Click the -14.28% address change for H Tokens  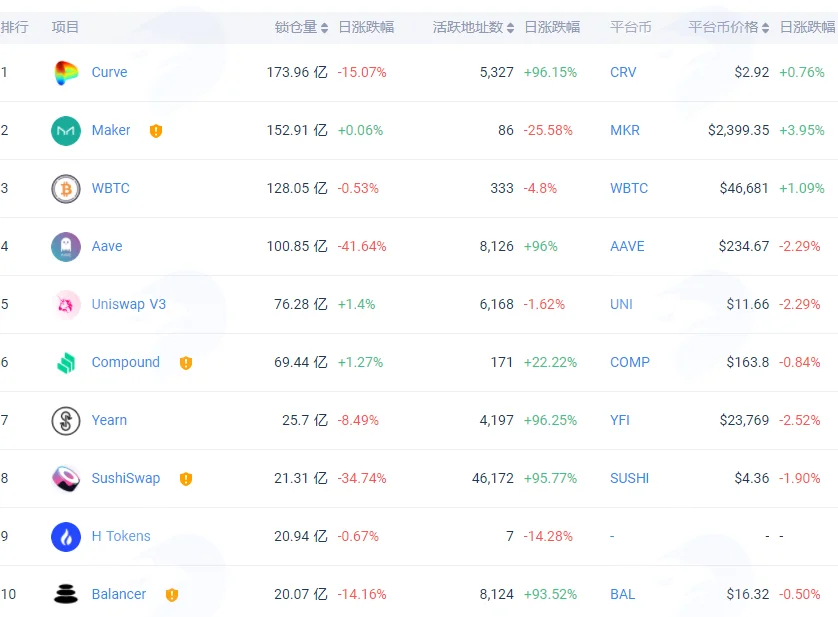(x=548, y=536)
